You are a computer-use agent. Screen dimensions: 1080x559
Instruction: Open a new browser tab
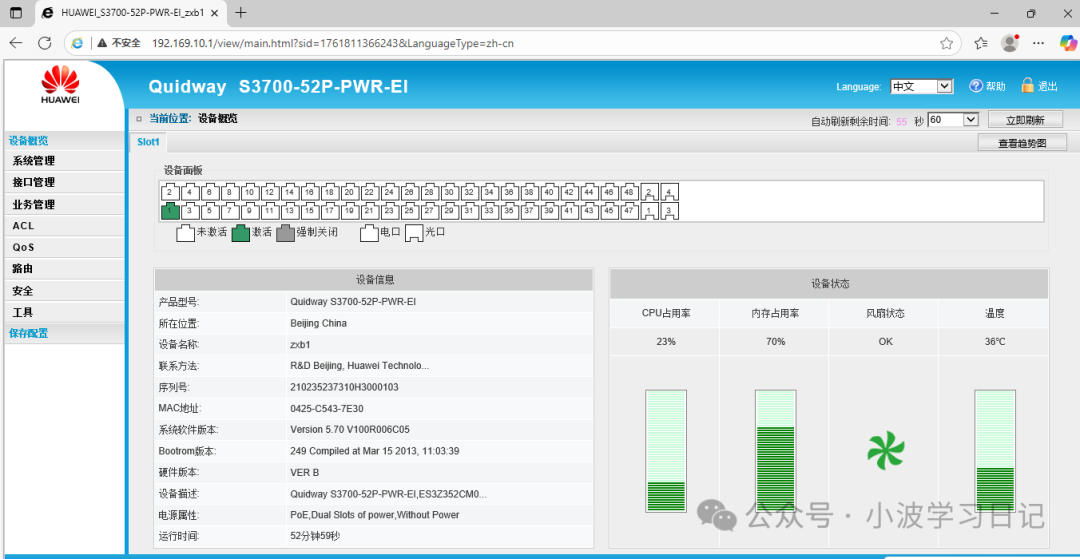click(x=241, y=13)
